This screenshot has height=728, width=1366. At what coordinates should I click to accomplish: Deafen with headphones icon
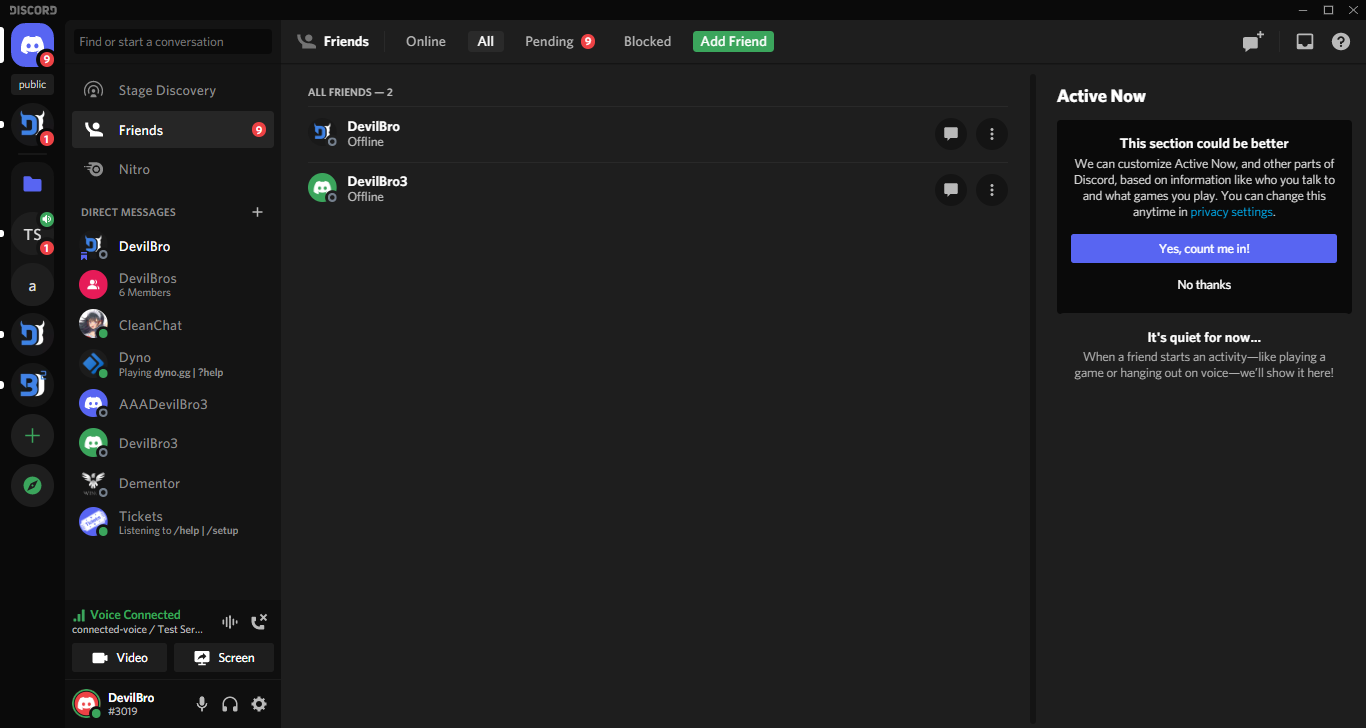230,704
